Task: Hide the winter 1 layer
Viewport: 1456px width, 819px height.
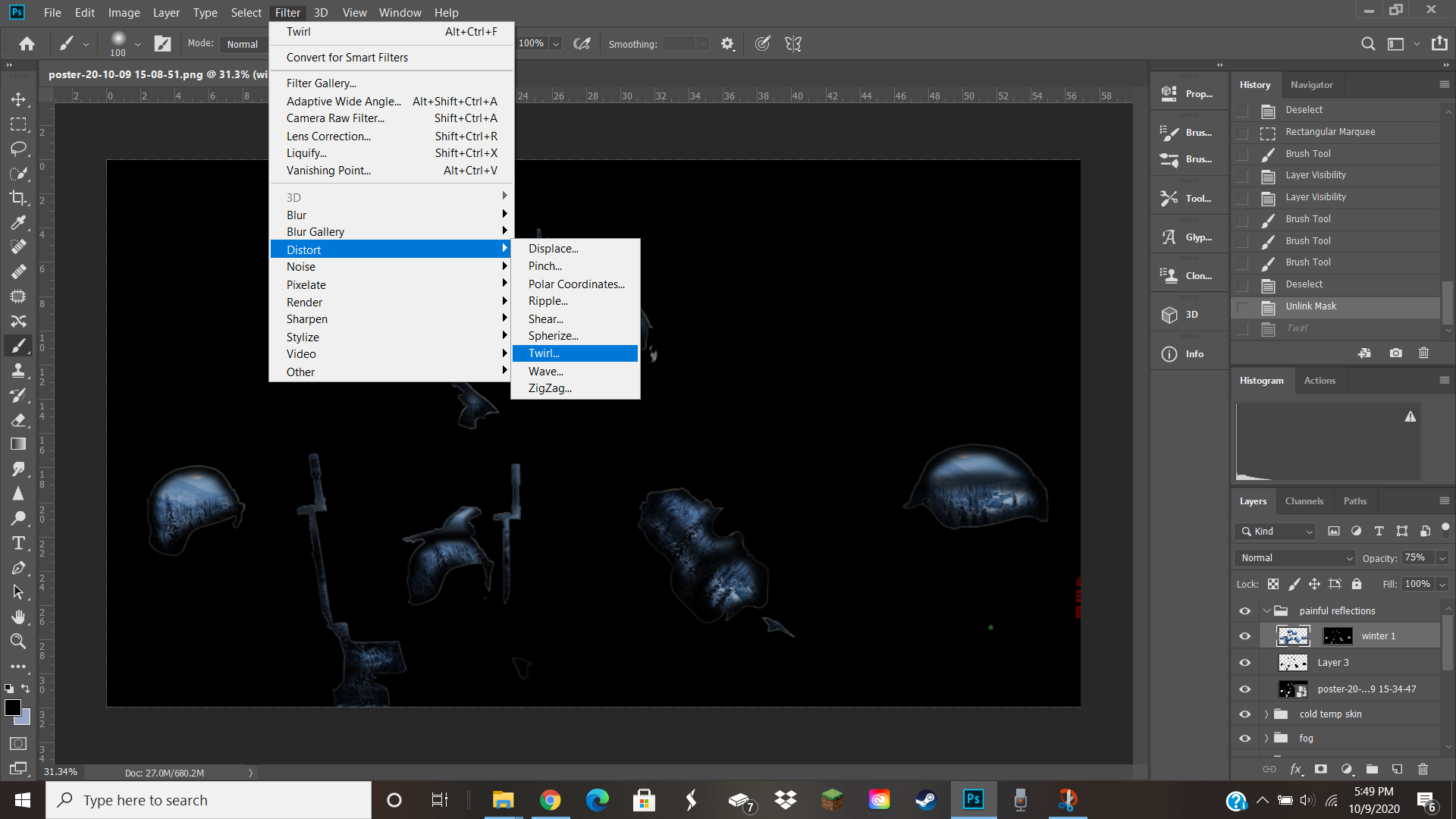Action: (x=1244, y=636)
